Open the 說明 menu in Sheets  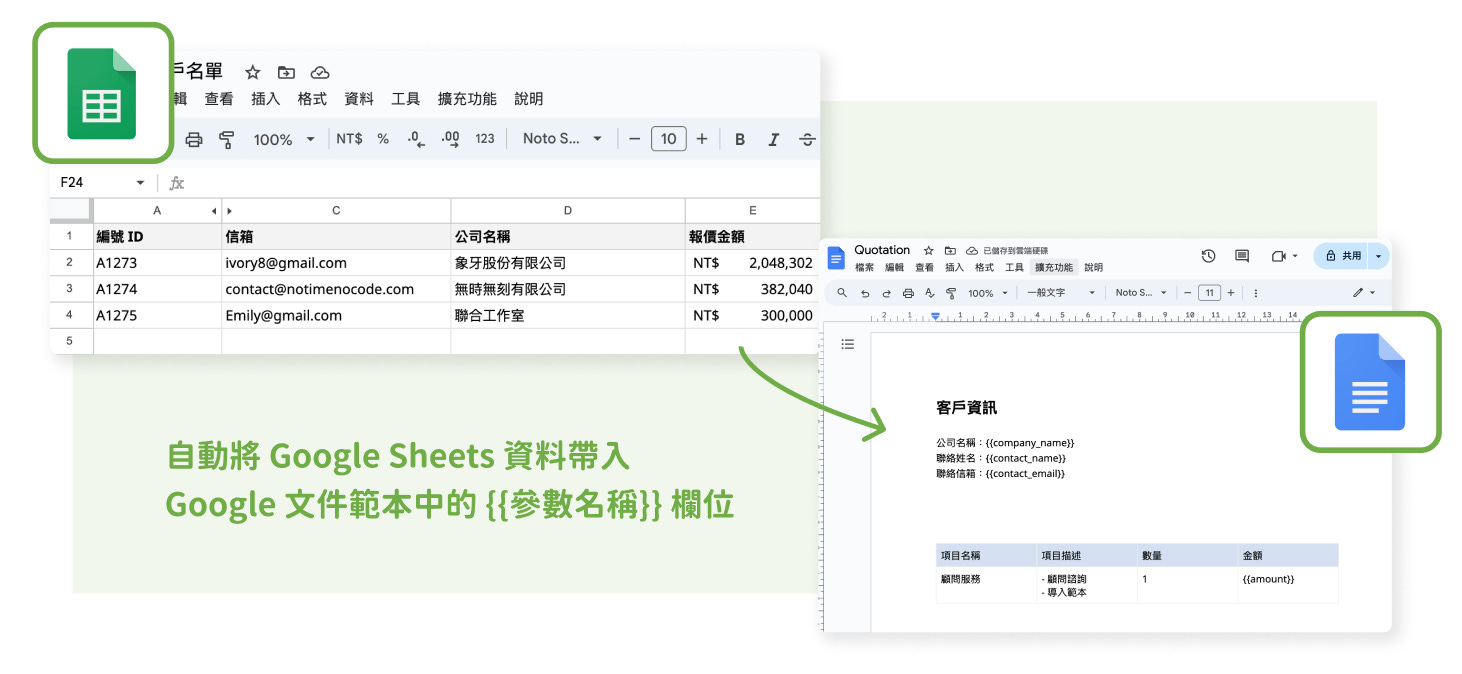pos(529,99)
